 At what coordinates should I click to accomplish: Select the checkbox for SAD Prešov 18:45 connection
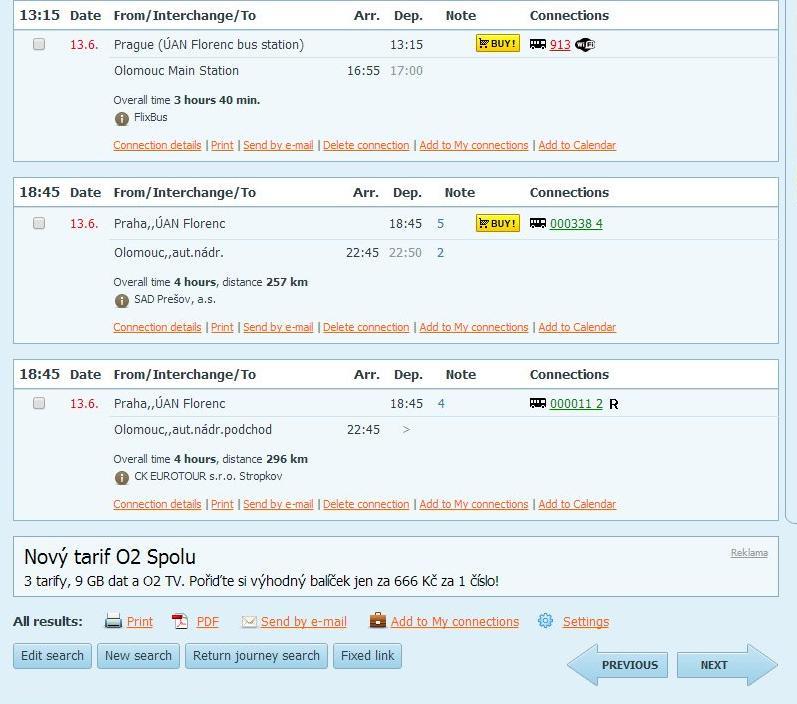pos(39,223)
